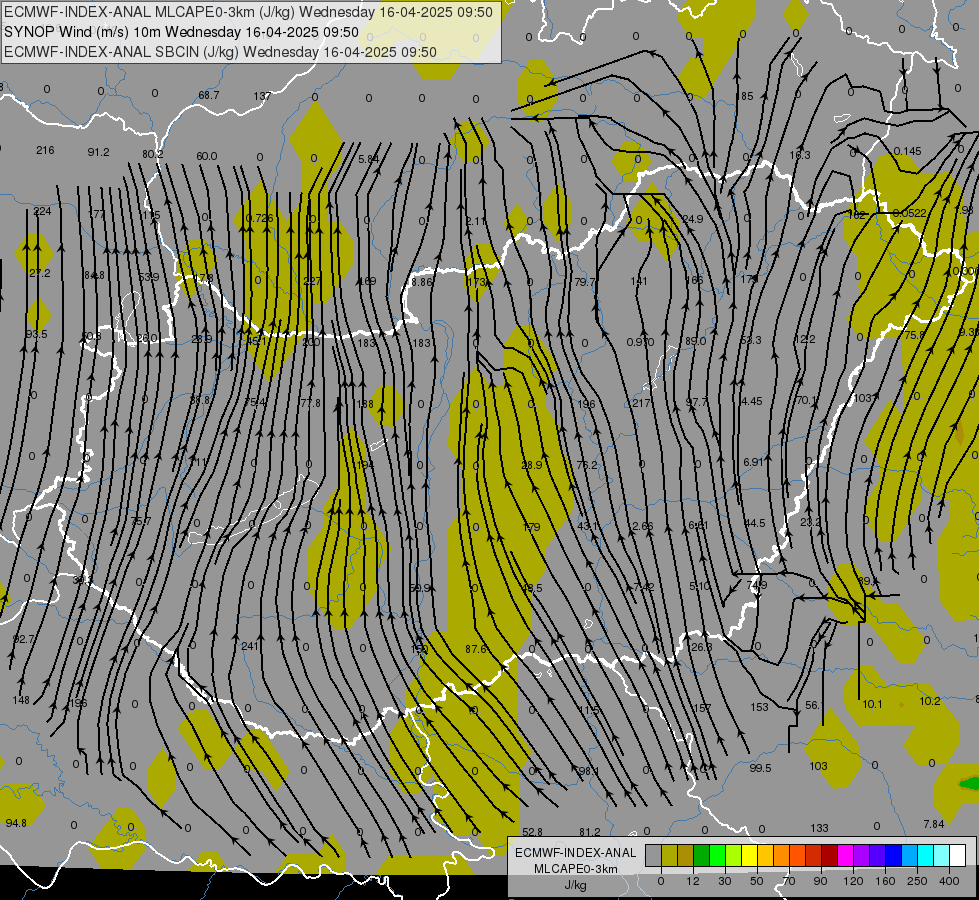Select the cyan legend swatch
The width and height of the screenshot is (979, 900).
click(925, 856)
